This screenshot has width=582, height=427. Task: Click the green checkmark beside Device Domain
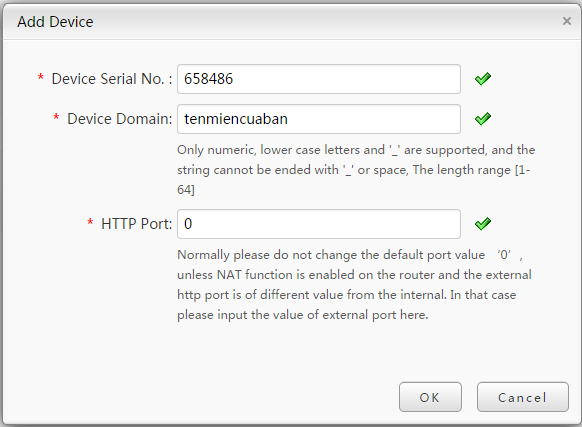point(483,119)
